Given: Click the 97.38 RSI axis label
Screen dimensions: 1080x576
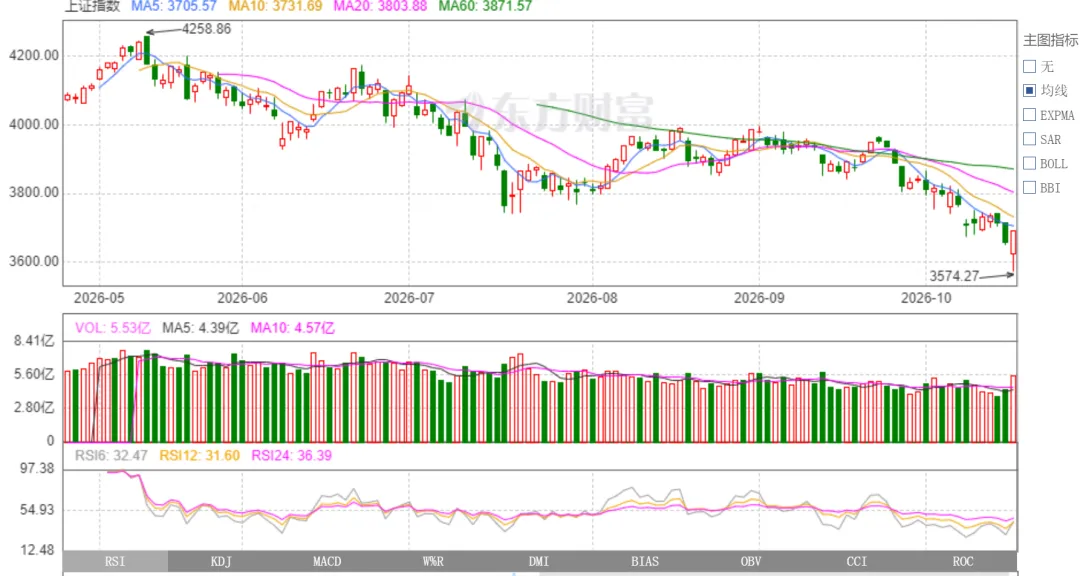Looking at the screenshot, I should (x=39, y=469).
